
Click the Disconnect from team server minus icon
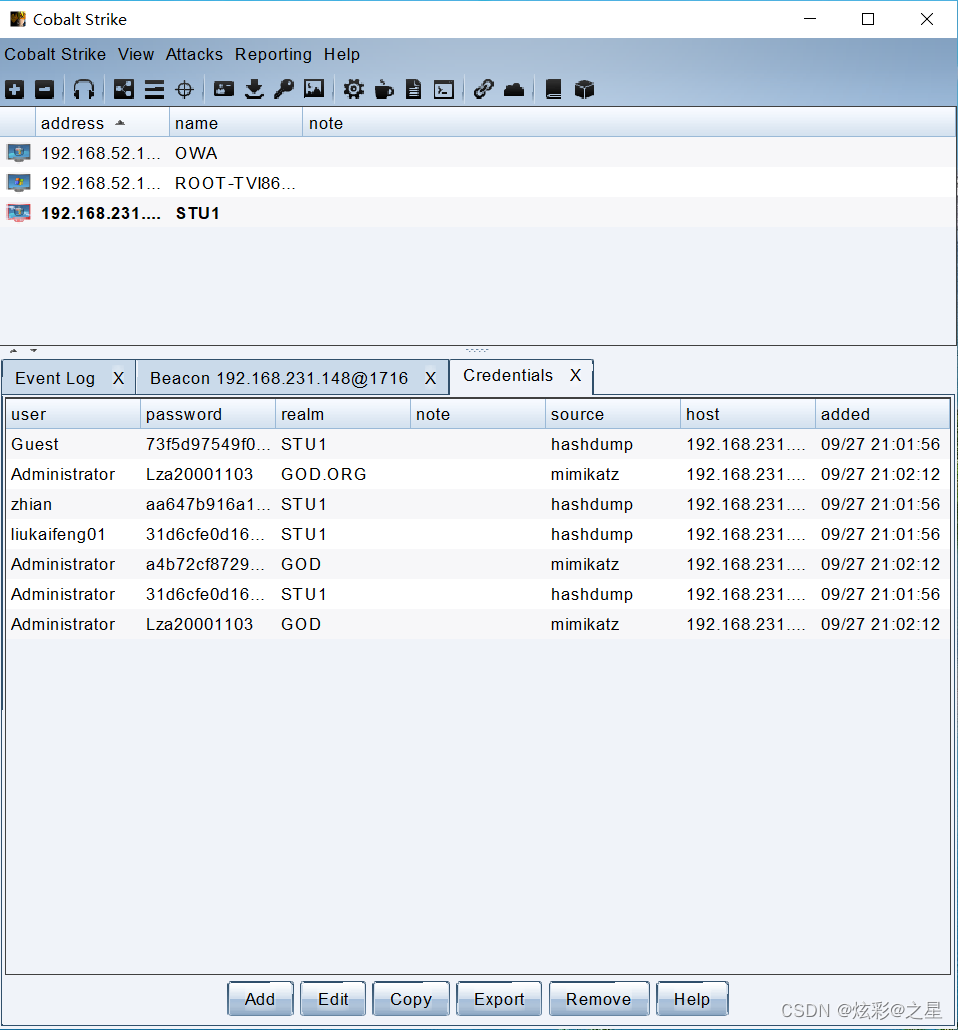click(x=45, y=89)
